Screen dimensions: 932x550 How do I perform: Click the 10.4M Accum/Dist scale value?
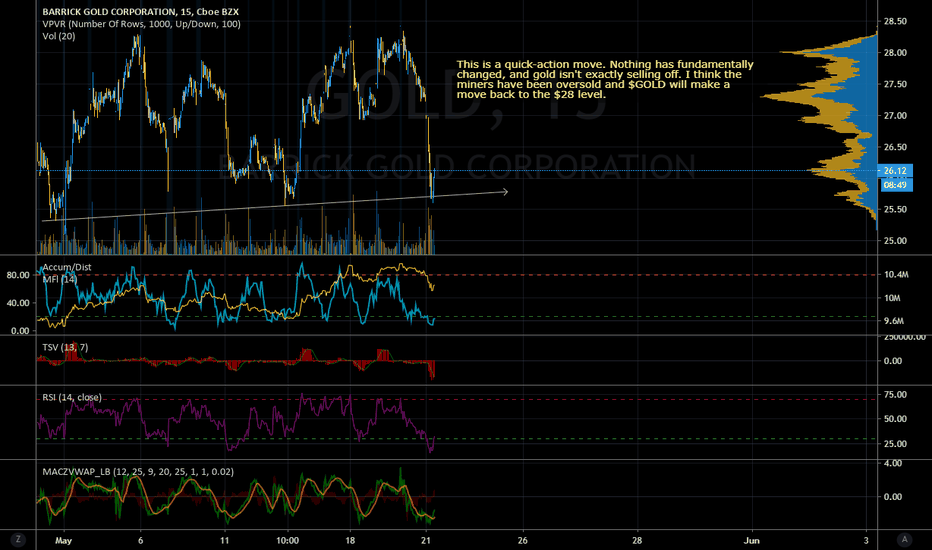(x=896, y=275)
